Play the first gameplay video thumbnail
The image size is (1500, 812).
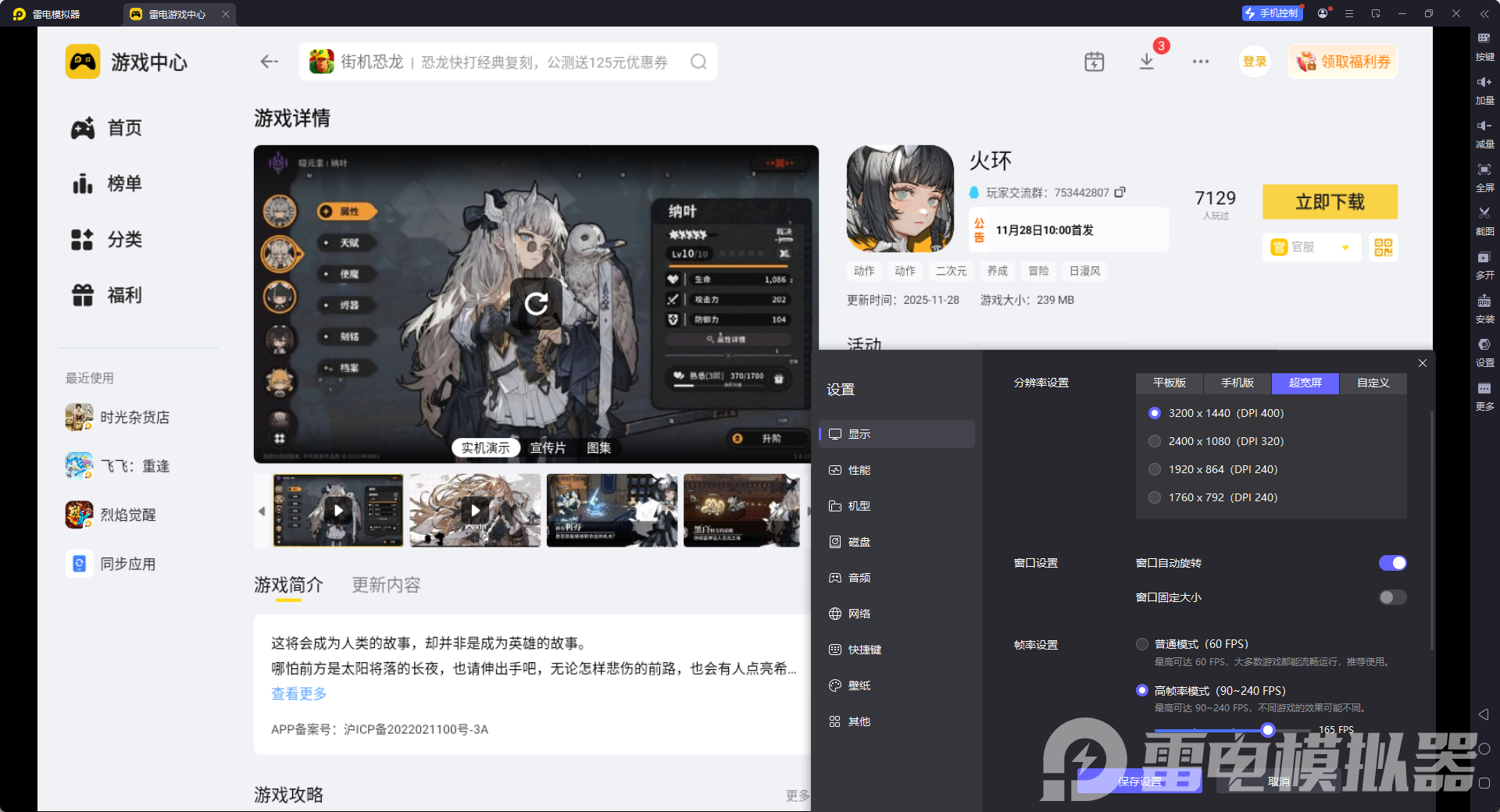click(337, 510)
